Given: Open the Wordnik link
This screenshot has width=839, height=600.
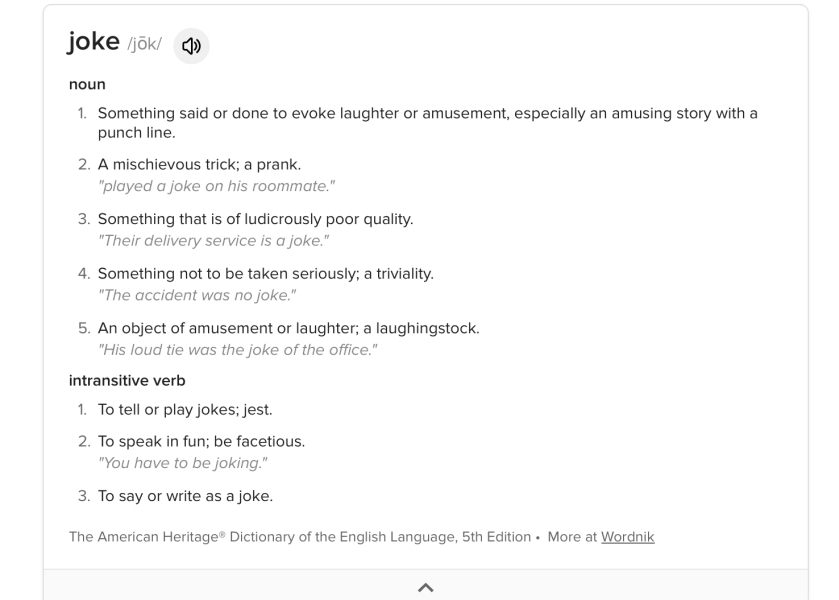Looking at the screenshot, I should (x=628, y=537).
